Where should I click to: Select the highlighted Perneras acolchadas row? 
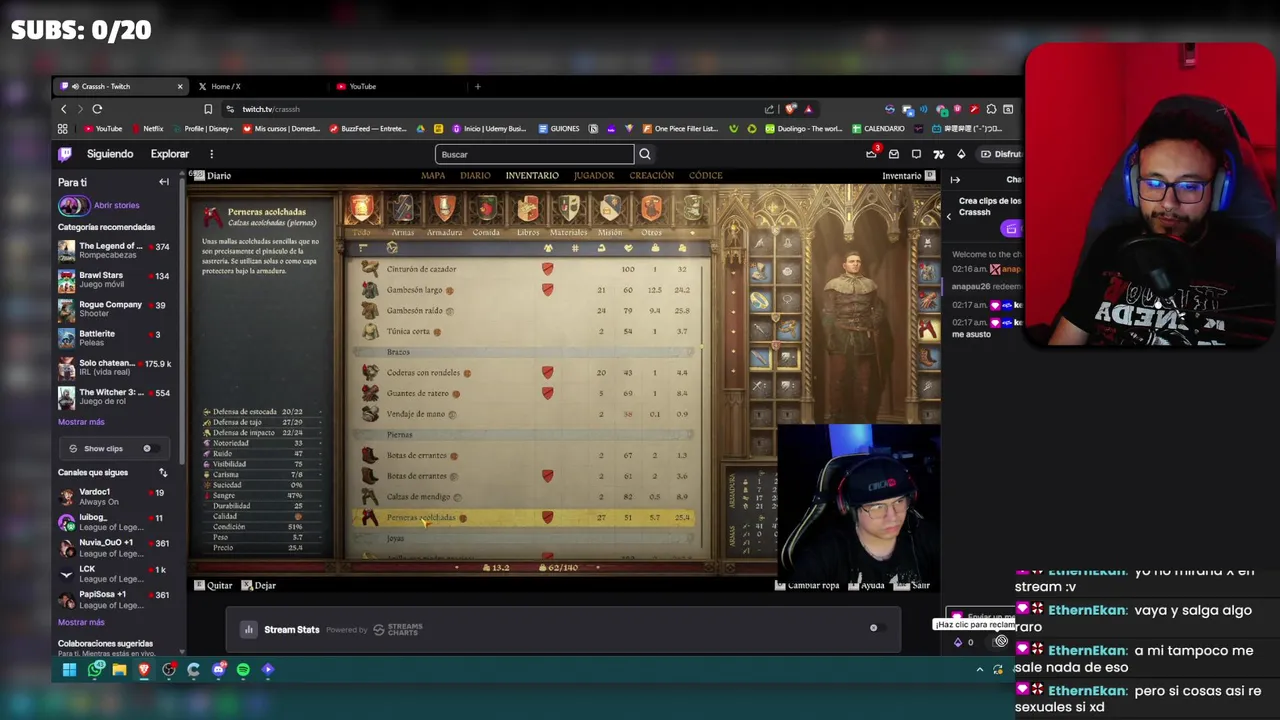click(x=525, y=518)
